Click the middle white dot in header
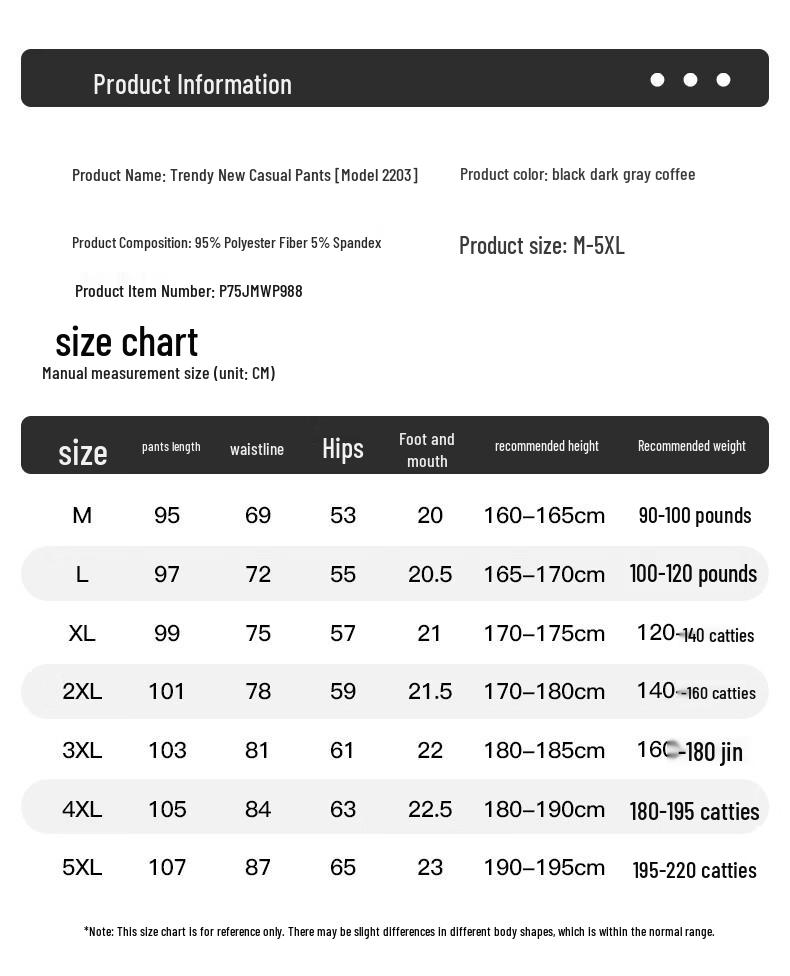This screenshot has height=976, width=790. (x=690, y=80)
